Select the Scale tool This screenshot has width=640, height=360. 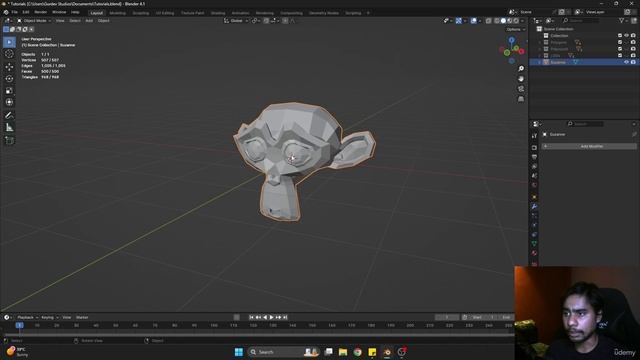click(9, 91)
